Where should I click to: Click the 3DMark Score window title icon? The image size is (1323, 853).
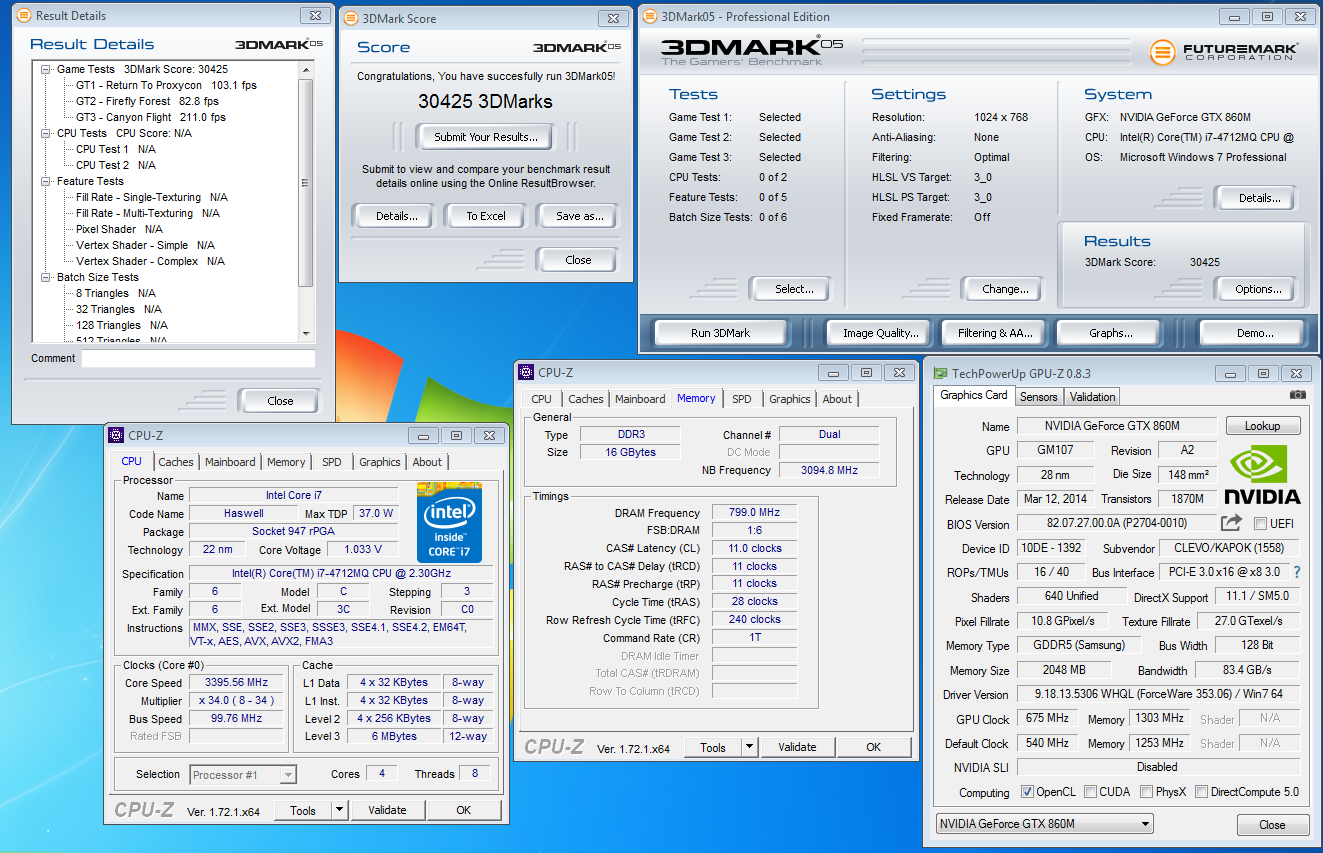[351, 18]
